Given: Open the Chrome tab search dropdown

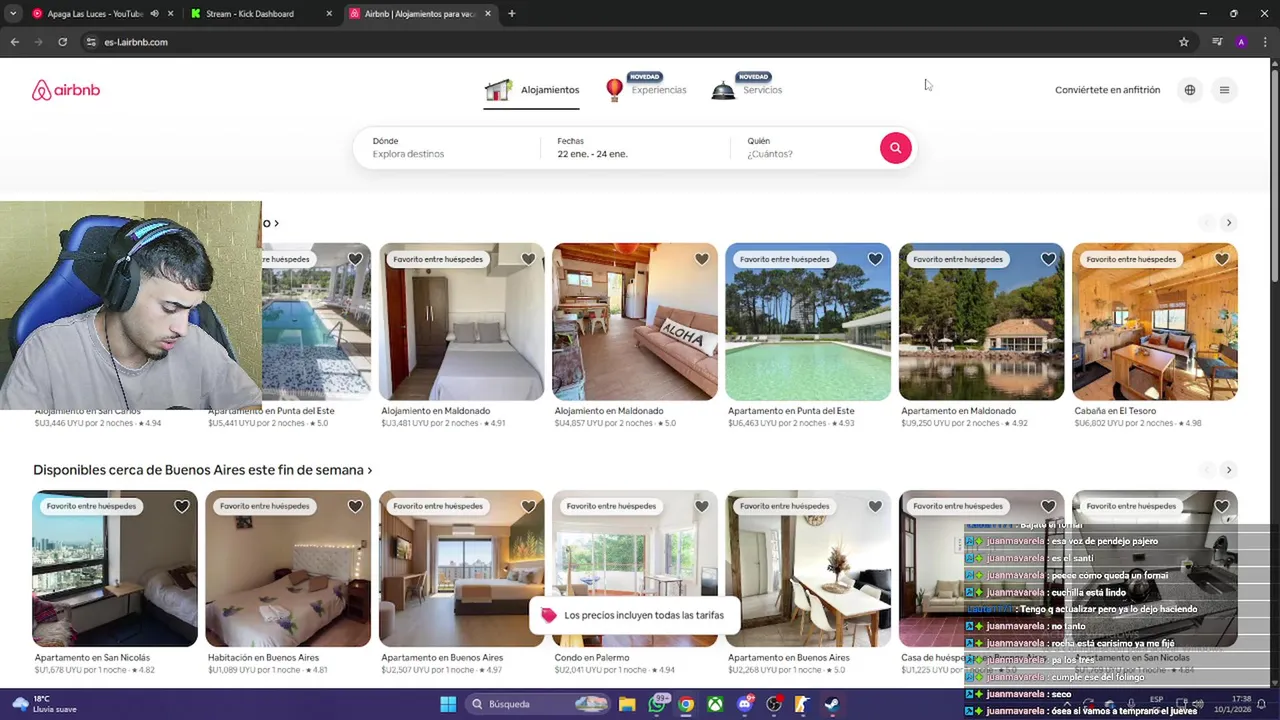Looking at the screenshot, I should (x=13, y=14).
